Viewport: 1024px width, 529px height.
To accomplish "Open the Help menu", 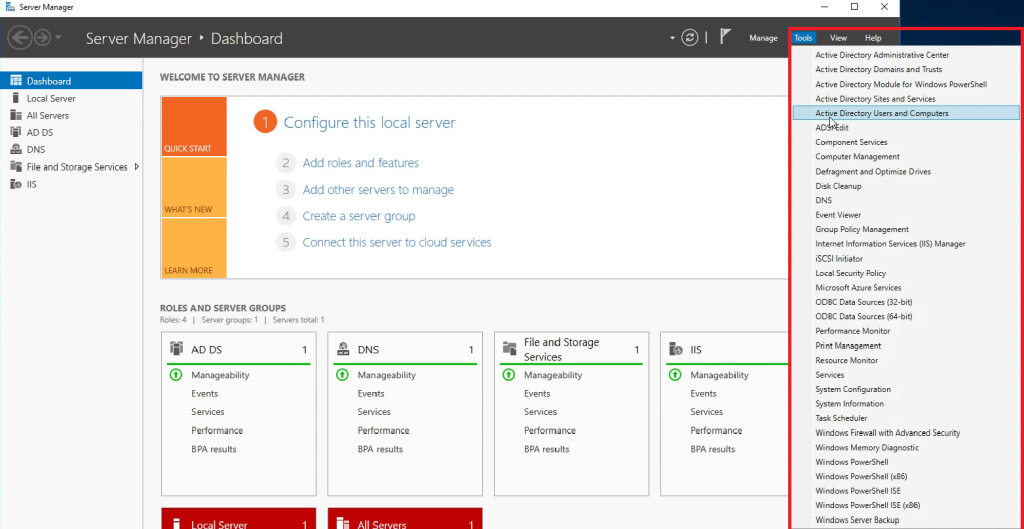I will tap(873, 38).
